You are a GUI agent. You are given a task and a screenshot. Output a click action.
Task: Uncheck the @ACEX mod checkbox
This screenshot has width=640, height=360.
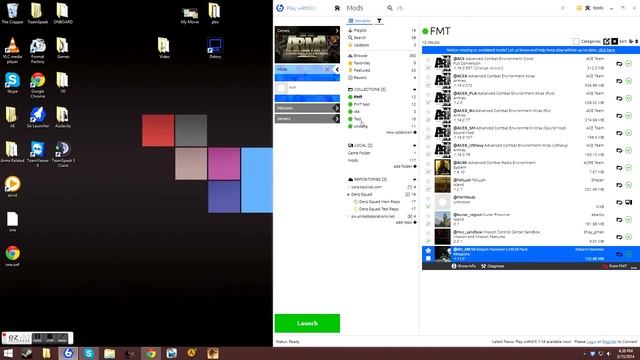[428, 85]
